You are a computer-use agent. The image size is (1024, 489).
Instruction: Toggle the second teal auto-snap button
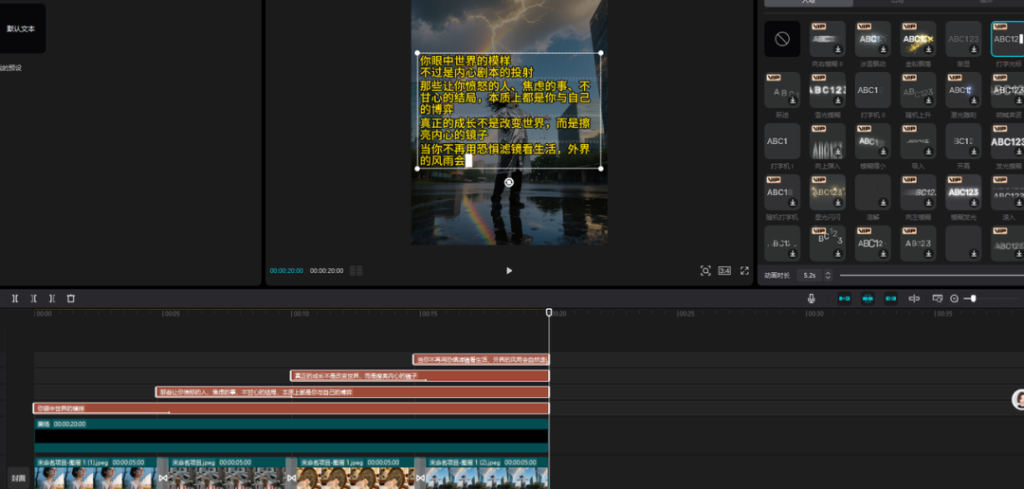(867, 298)
